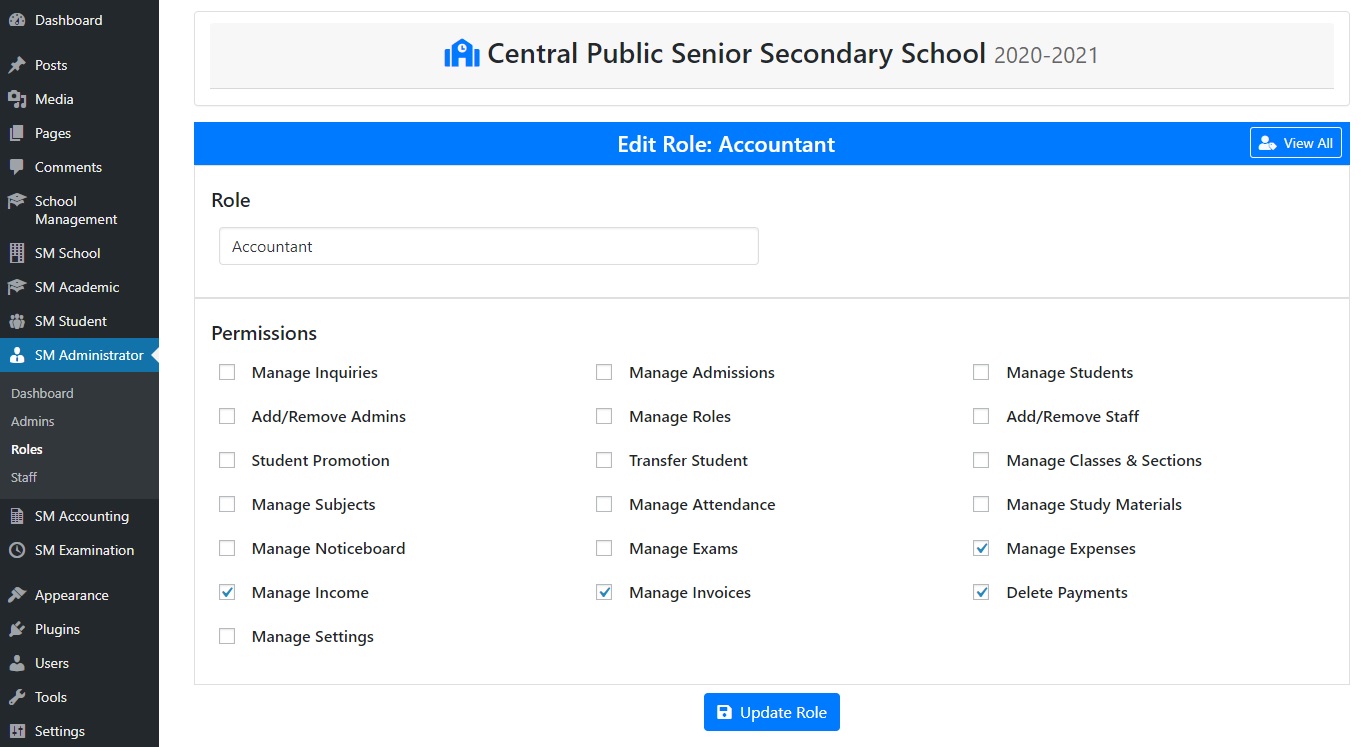Click the View All roles button
The width and height of the screenshot is (1365, 747).
1295,142
